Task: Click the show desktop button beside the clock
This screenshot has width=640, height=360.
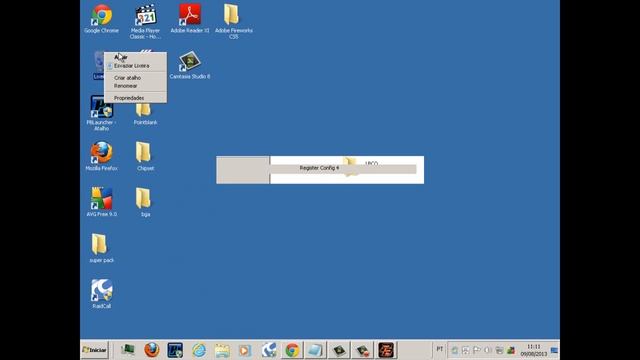Action: [554, 350]
